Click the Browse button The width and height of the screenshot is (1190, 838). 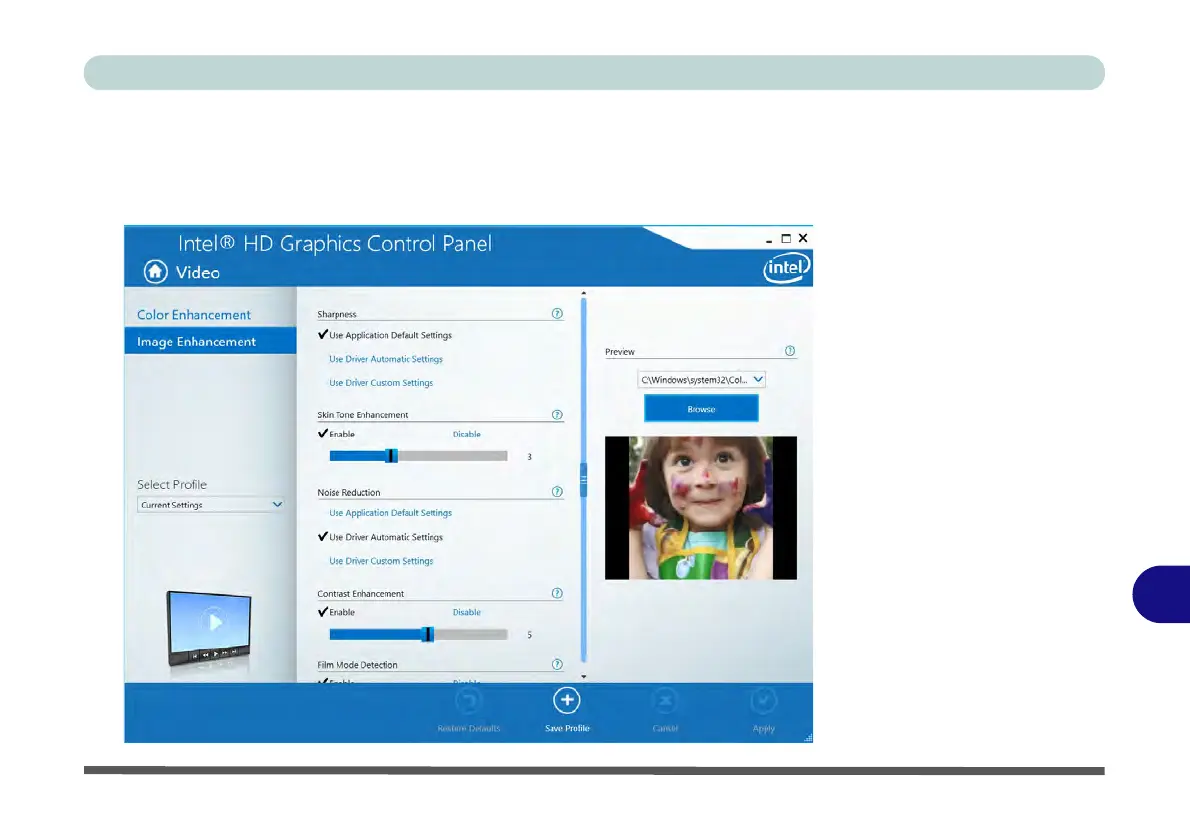[x=701, y=408]
